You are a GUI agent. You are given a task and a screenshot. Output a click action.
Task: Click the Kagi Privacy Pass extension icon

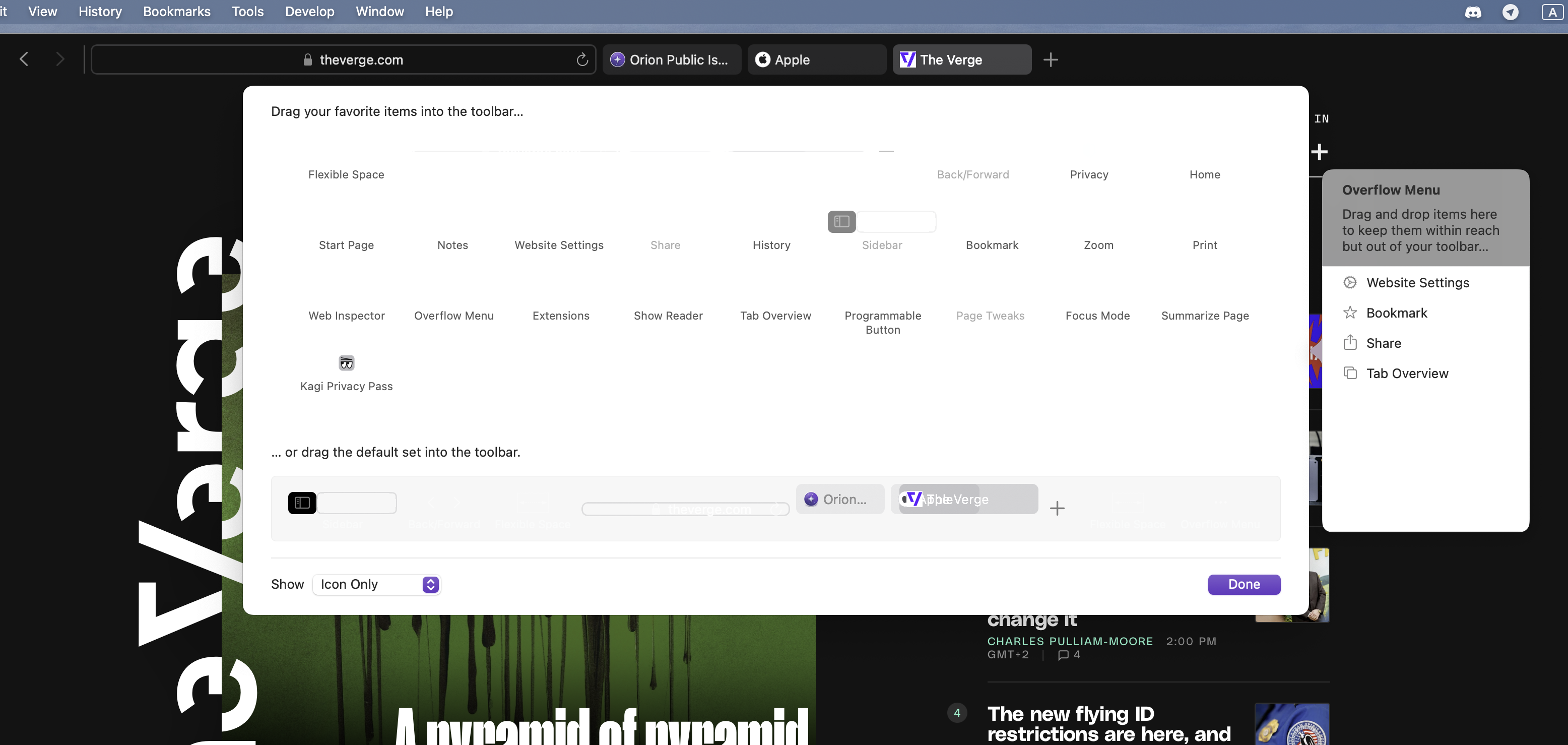coord(346,363)
